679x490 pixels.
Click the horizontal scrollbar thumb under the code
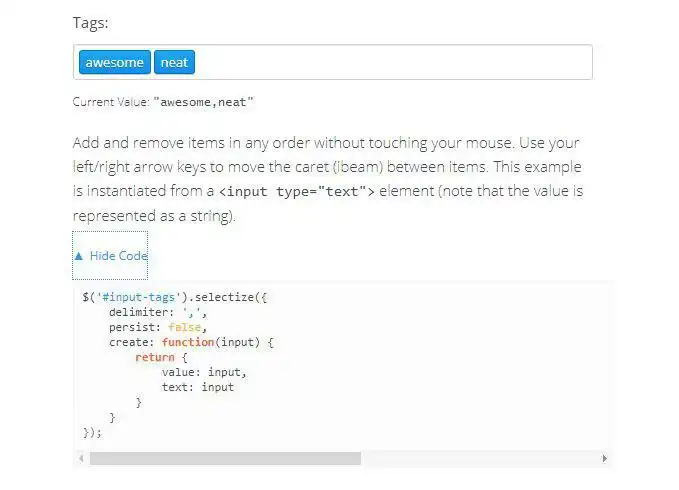225,458
